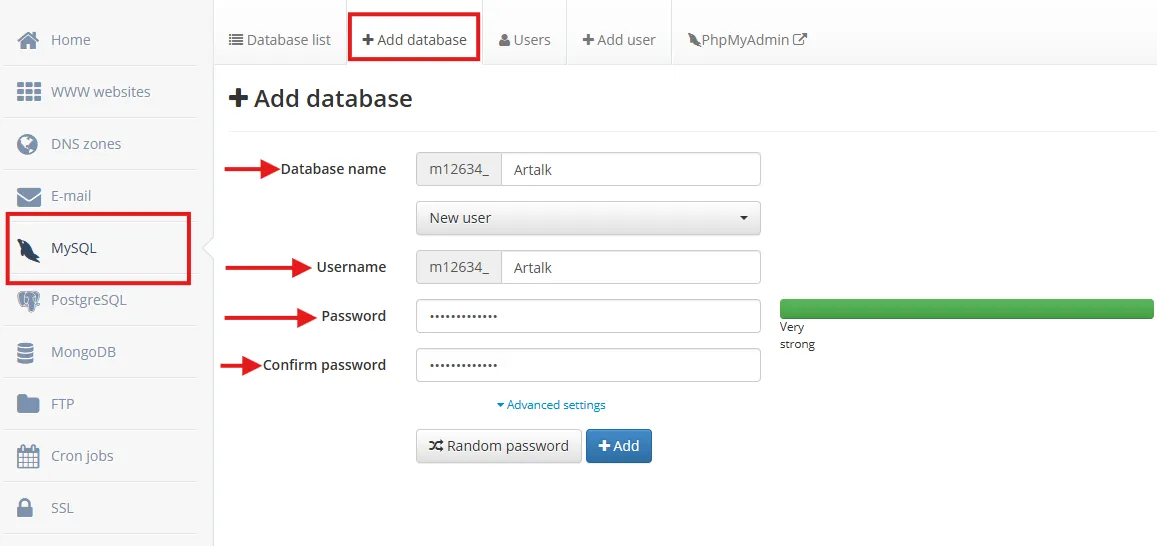Screen dimensions: 1157x546
Task: Click the MySQL dolphin icon
Action: 30,248
